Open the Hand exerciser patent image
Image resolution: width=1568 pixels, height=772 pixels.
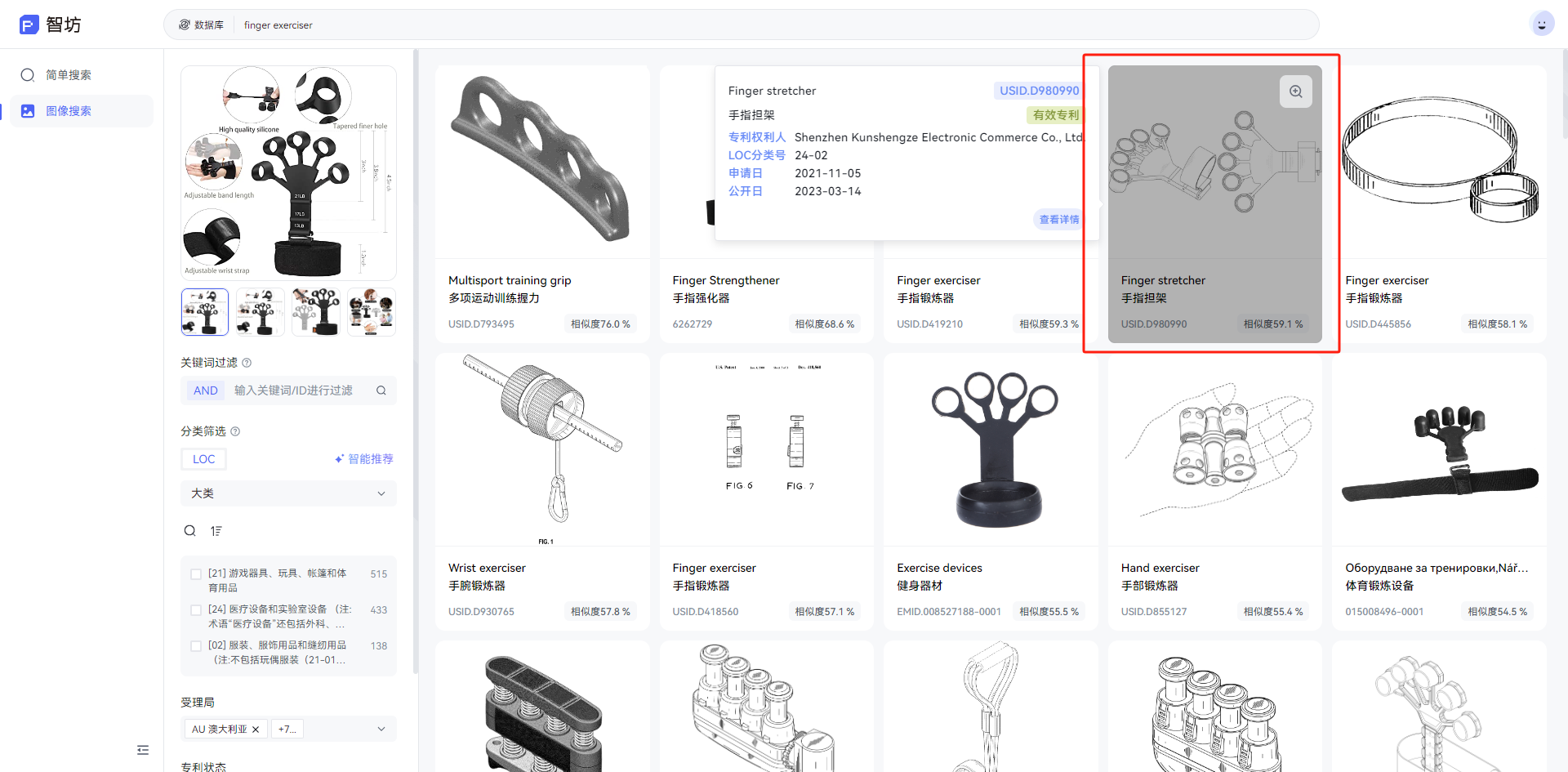pos(1215,449)
